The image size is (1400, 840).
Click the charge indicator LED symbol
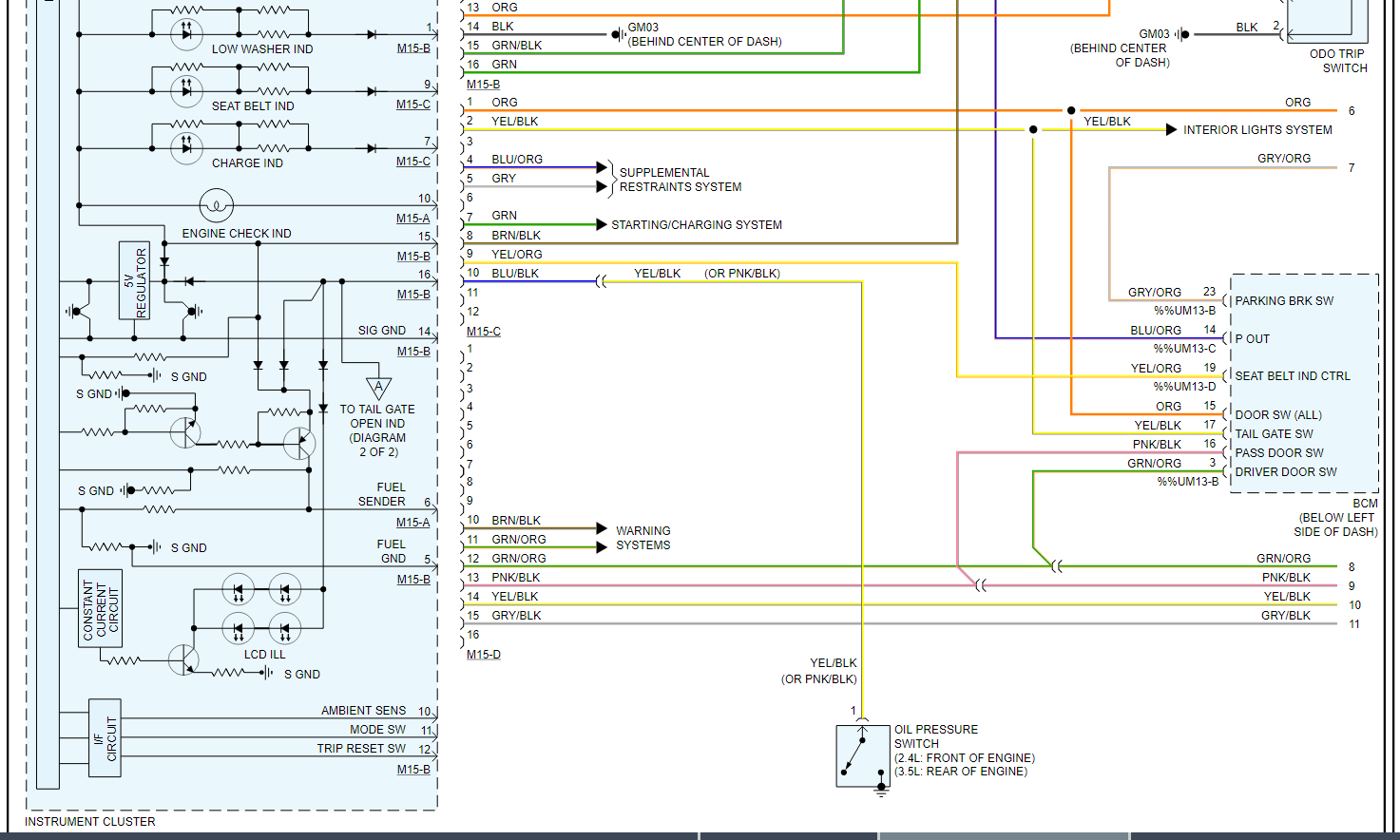click(186, 148)
